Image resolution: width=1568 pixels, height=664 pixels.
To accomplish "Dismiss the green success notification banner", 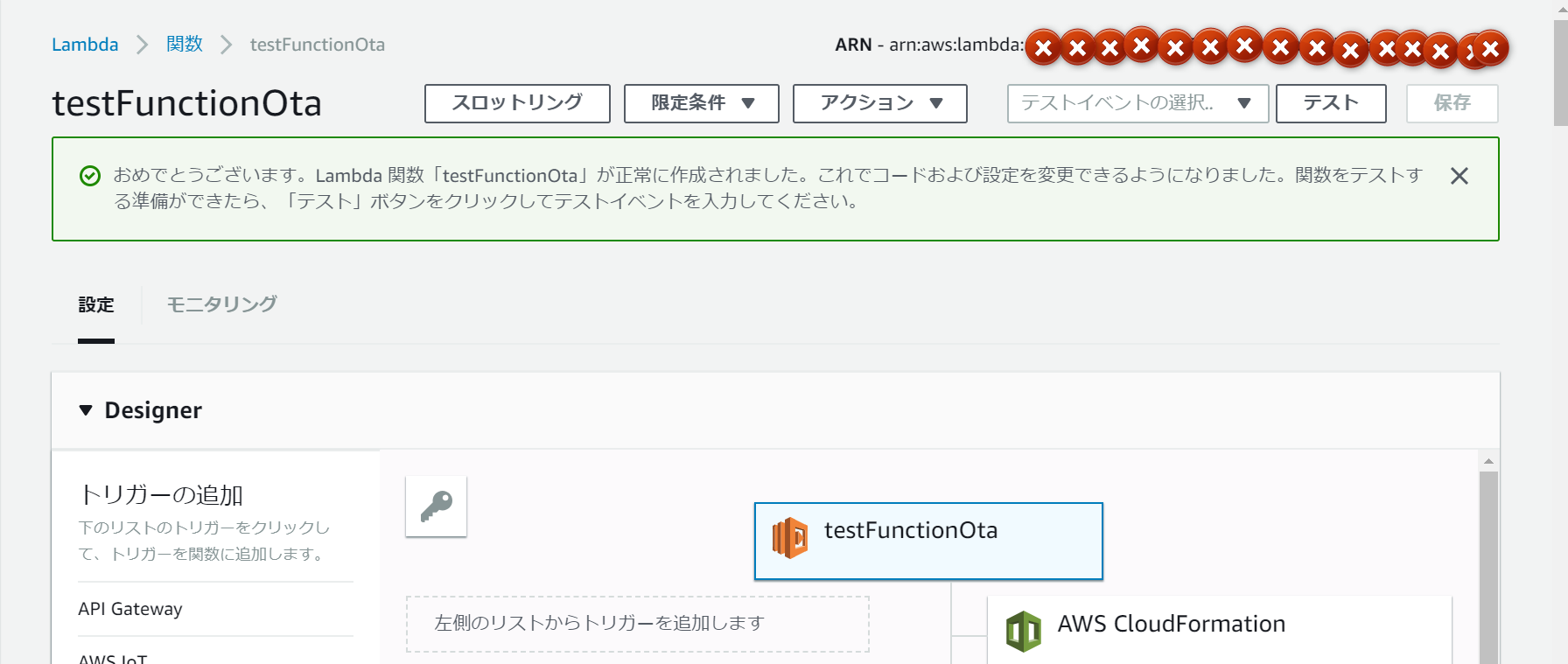I will [x=1459, y=176].
